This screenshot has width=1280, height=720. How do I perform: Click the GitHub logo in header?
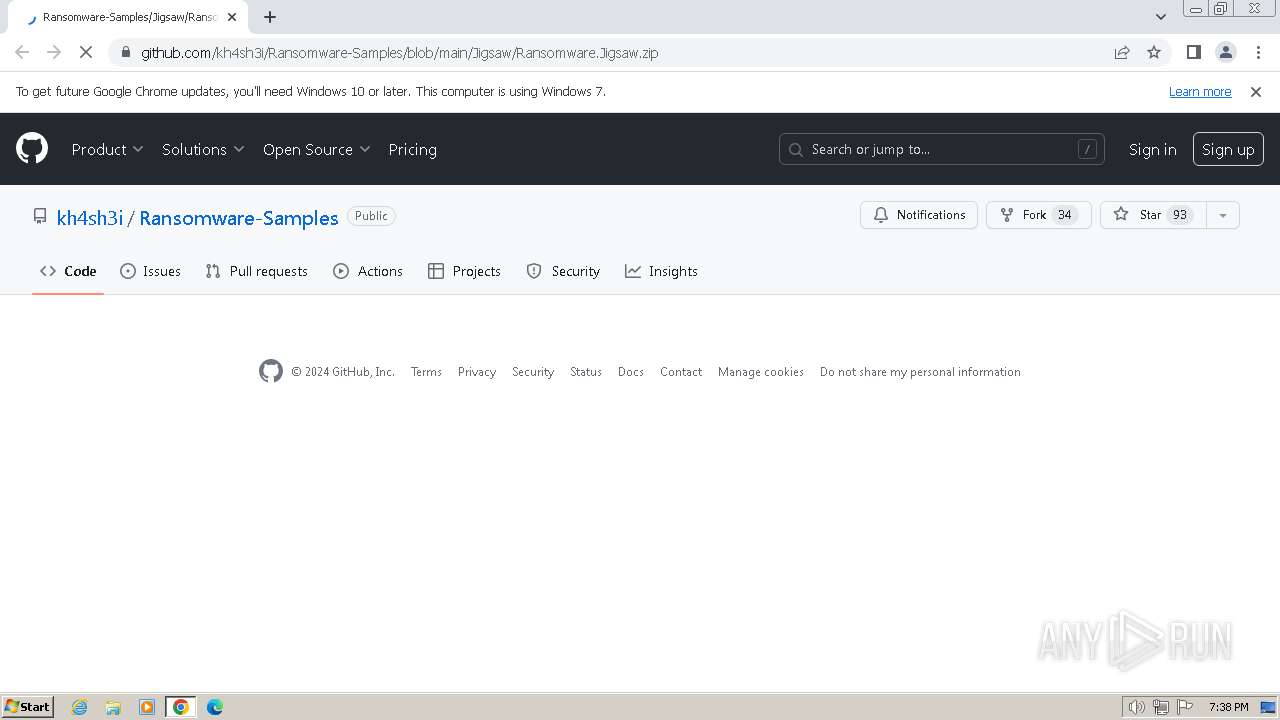(32, 149)
